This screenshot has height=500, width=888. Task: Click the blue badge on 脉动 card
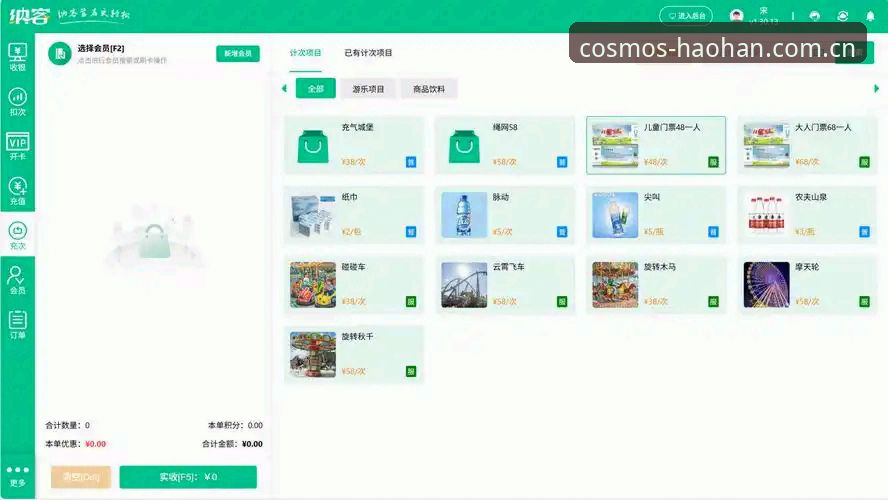tap(562, 232)
